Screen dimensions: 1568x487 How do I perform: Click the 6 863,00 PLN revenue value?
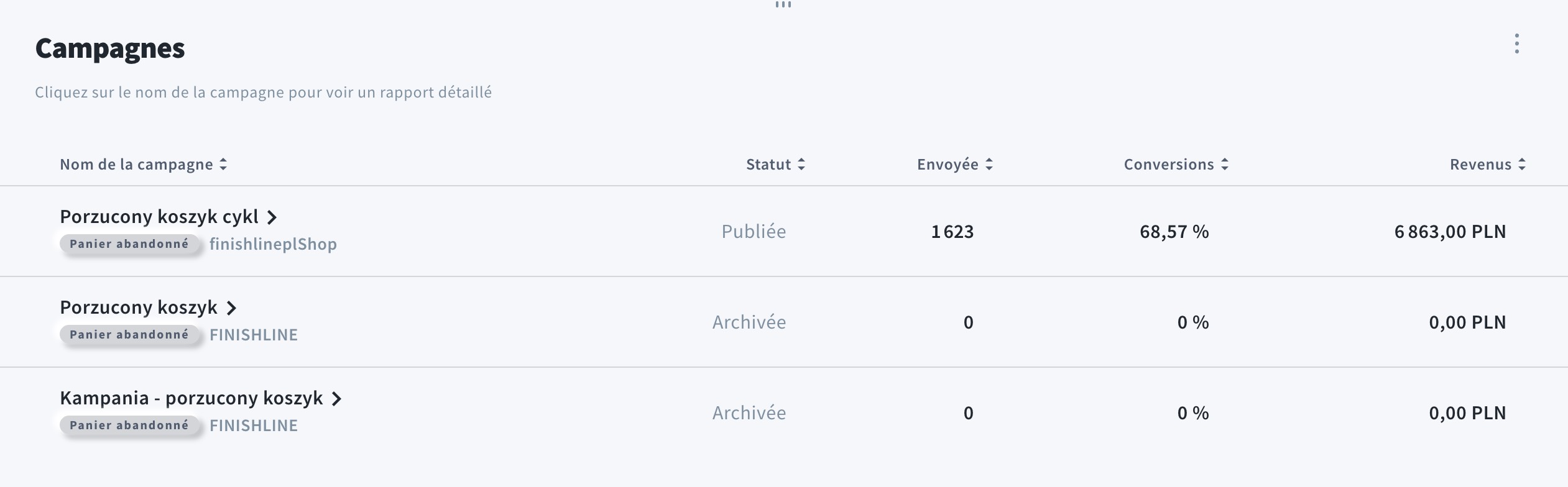1450,232
